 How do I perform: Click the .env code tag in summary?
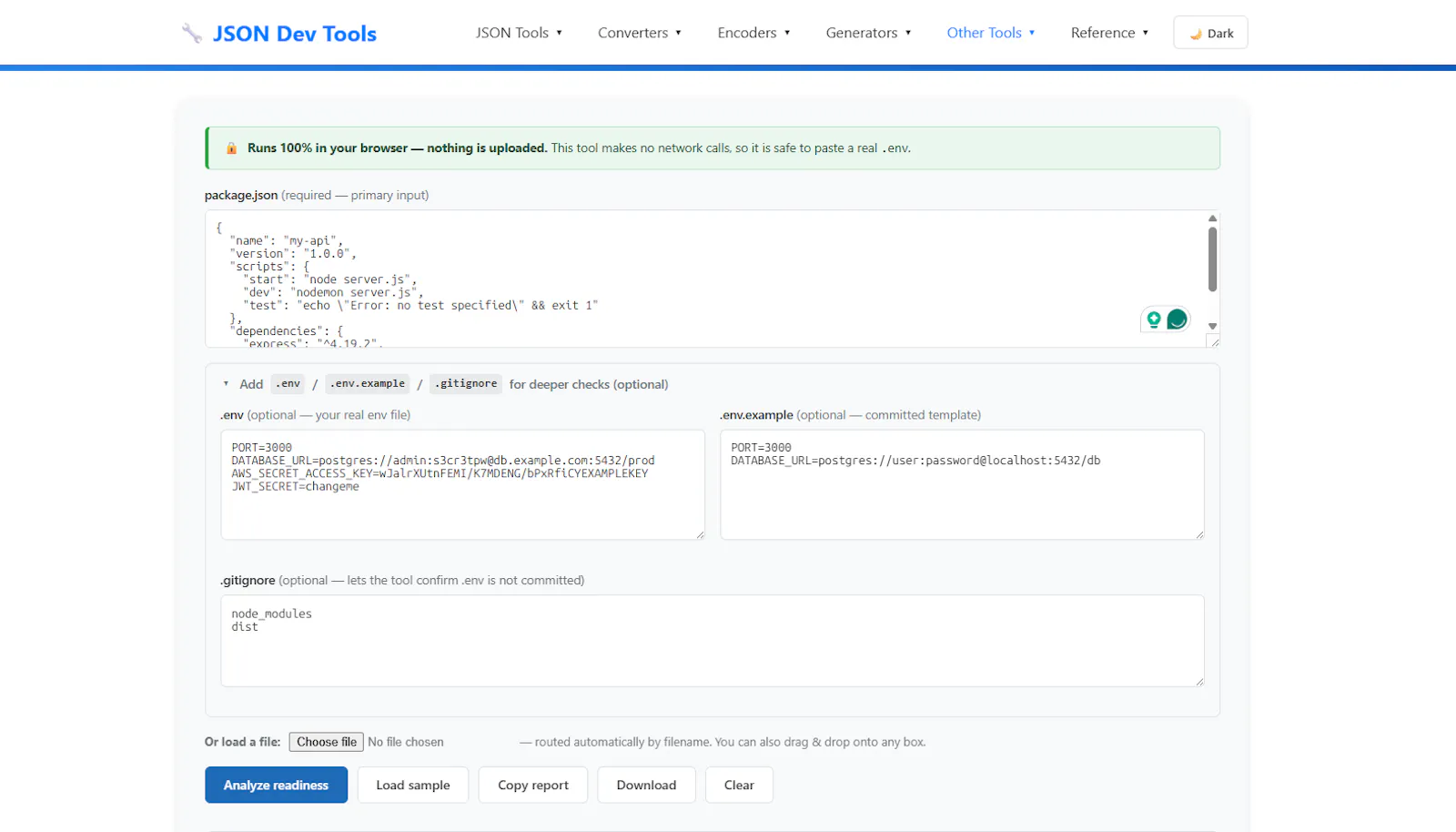pos(288,384)
